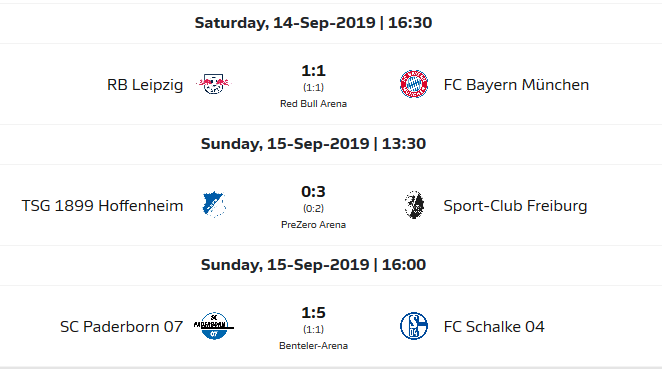Select the Sunday 15-Sep-2019 16:00 header

313,265
